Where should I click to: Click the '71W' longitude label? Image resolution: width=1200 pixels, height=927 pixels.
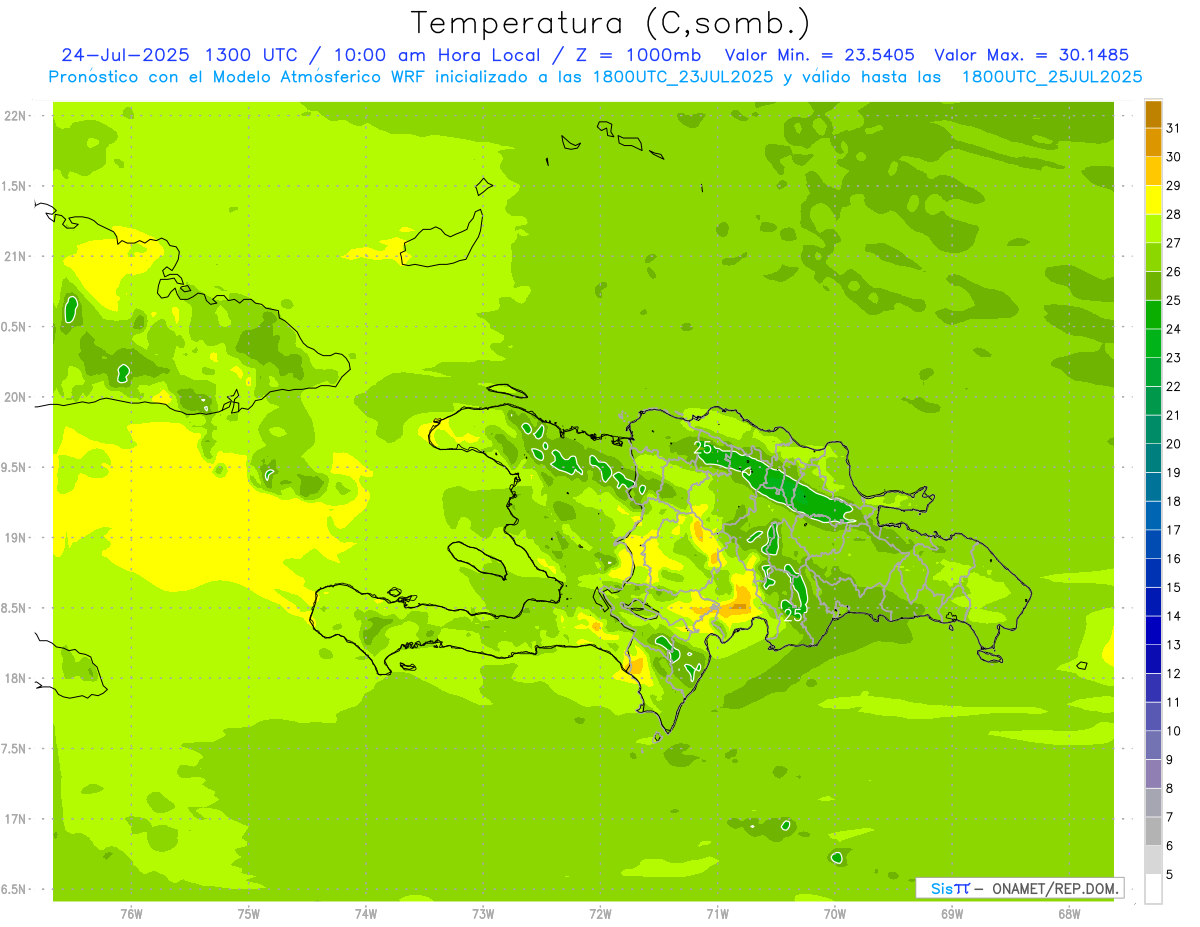[717, 913]
